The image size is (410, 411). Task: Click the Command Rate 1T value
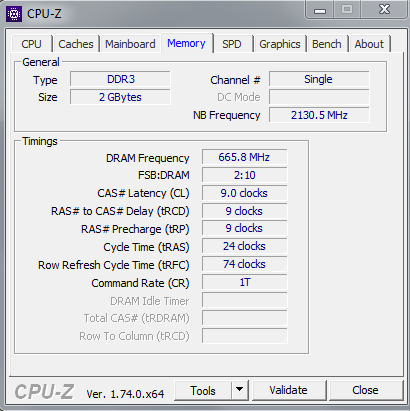[244, 282]
